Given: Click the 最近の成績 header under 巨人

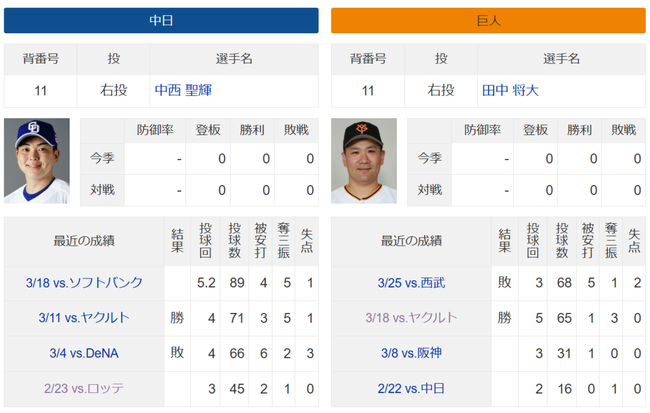Looking at the screenshot, I should (x=411, y=241).
